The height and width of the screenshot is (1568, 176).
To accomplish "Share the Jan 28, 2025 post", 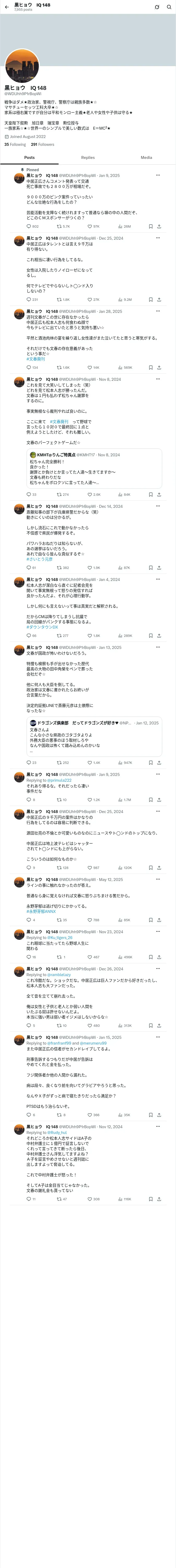I will 159,368.
